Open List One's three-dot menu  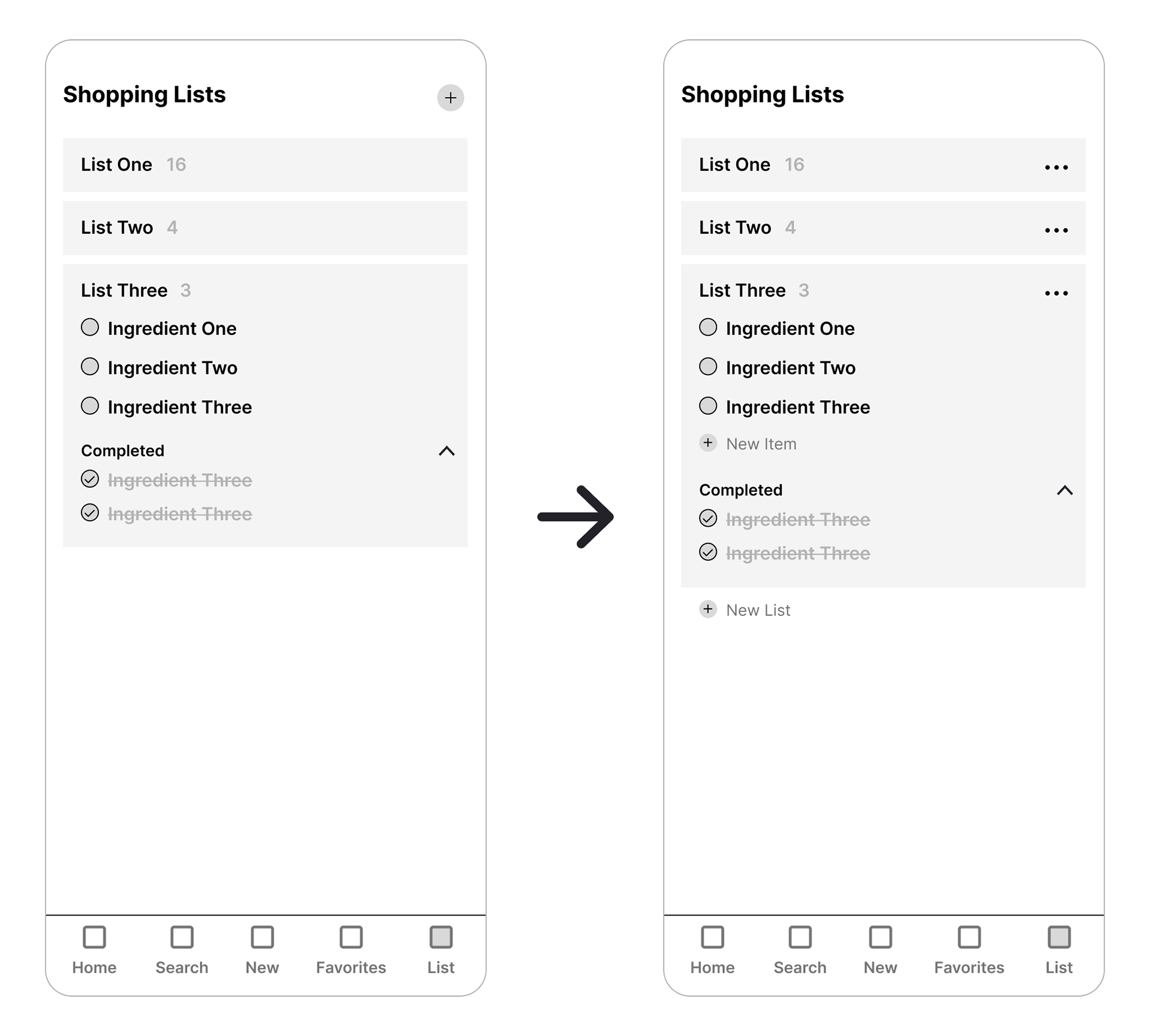(1056, 167)
